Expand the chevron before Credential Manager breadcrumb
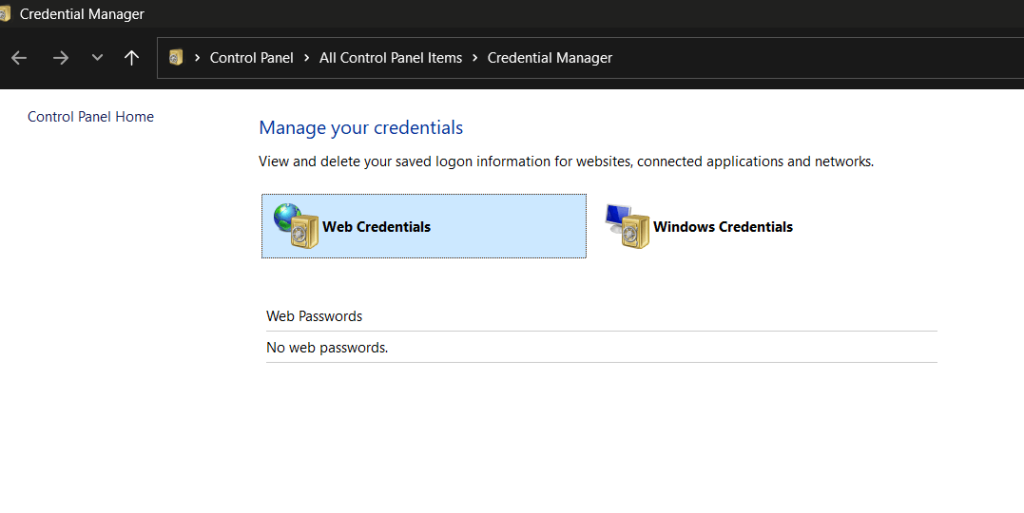This screenshot has width=1024, height=513. pos(475,58)
